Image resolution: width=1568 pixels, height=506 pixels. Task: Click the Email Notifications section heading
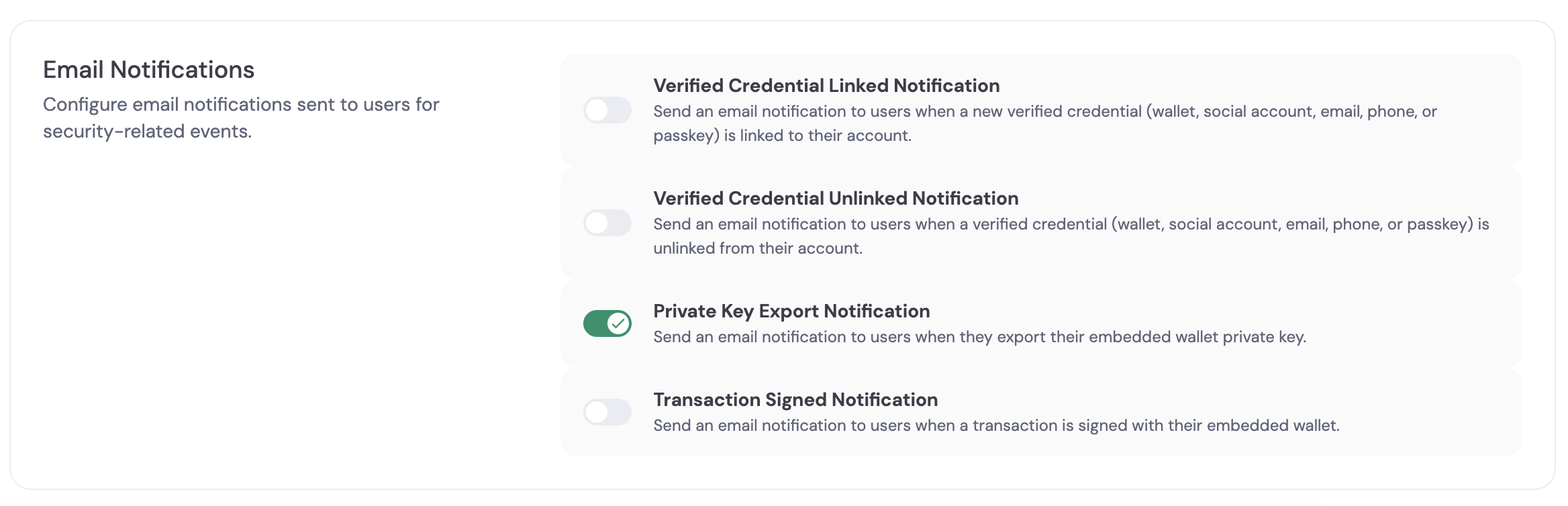click(x=148, y=70)
